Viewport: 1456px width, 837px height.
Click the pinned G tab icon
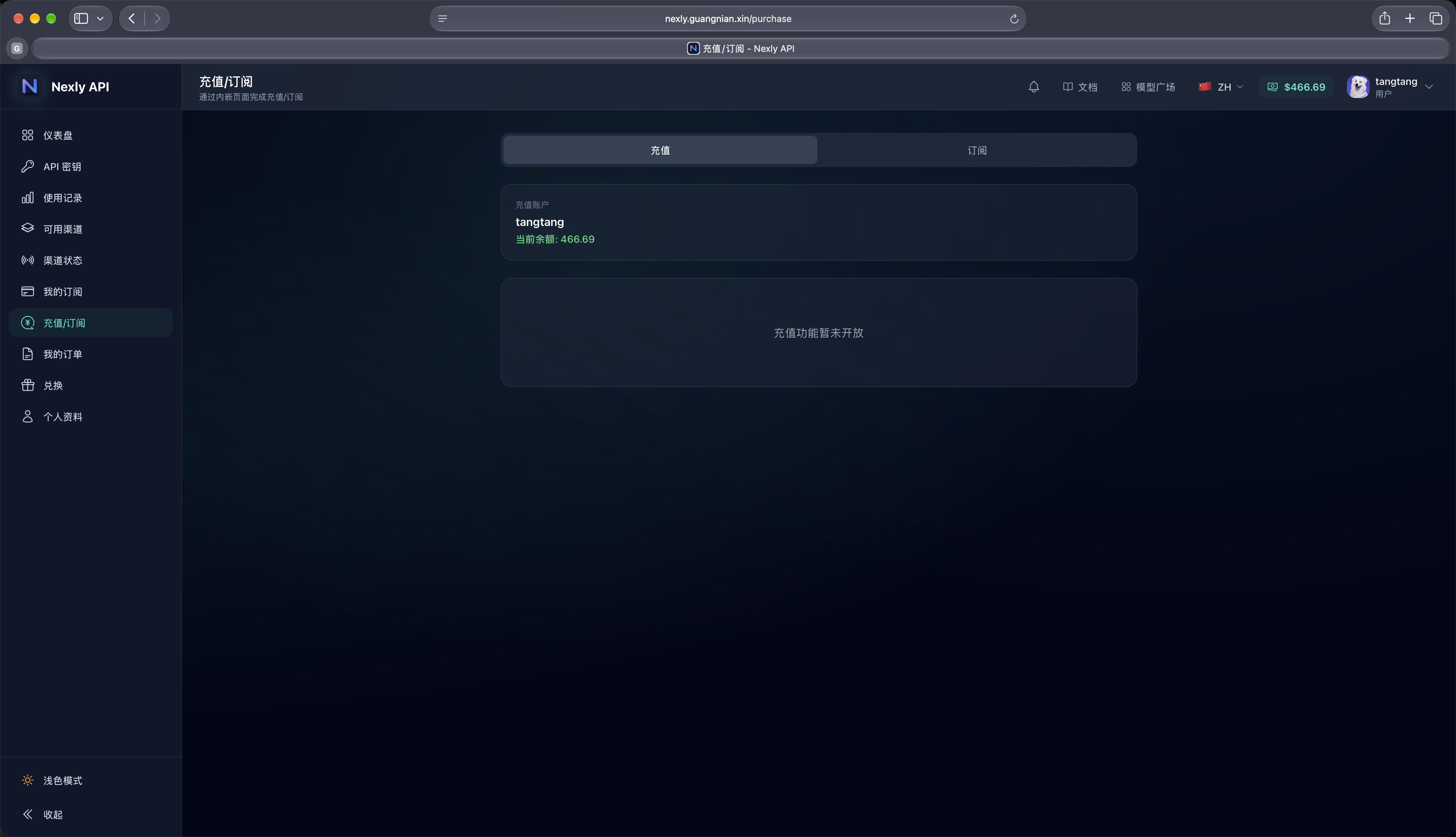[17, 48]
